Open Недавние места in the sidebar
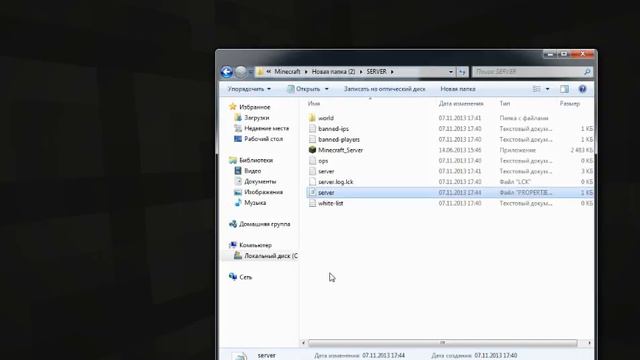640x360 pixels. pyautogui.click(x=267, y=128)
